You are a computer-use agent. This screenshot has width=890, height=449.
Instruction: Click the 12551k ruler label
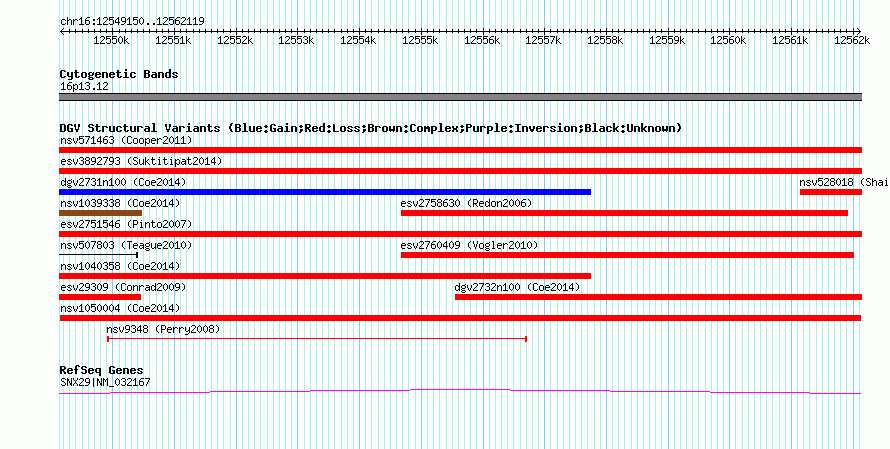click(173, 40)
